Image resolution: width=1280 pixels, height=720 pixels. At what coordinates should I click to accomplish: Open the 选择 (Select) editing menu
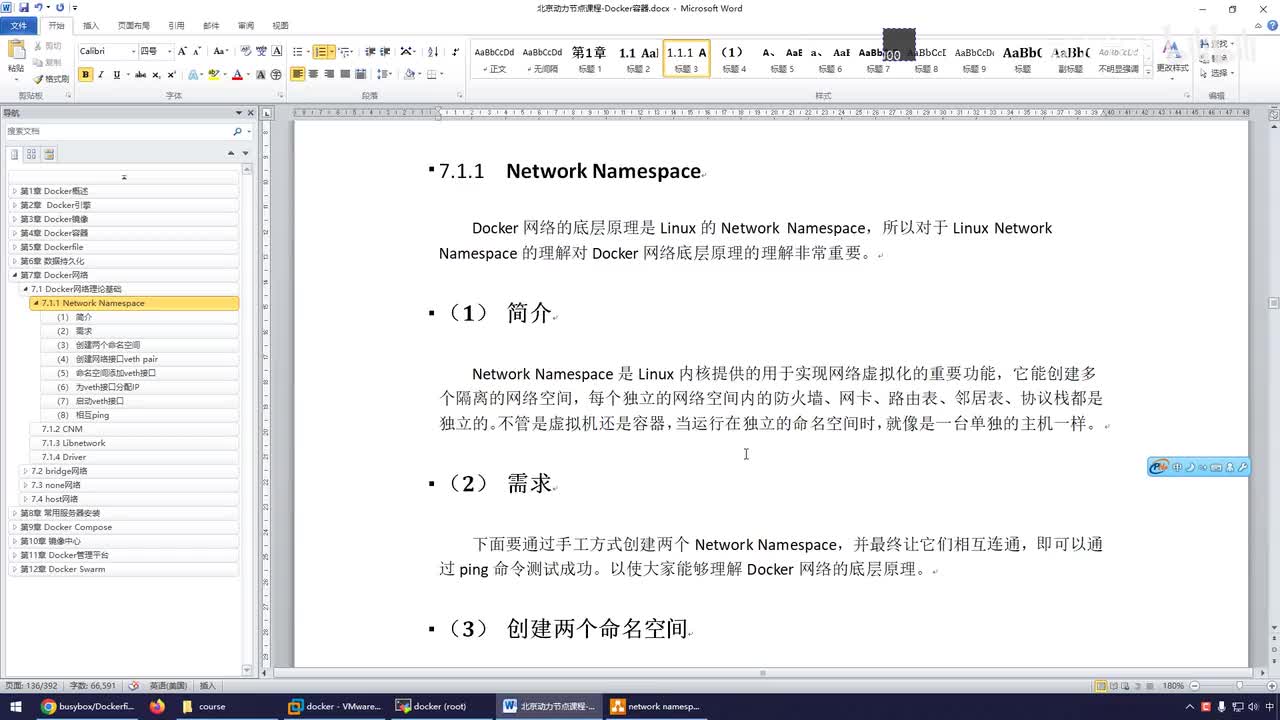click(1217, 73)
